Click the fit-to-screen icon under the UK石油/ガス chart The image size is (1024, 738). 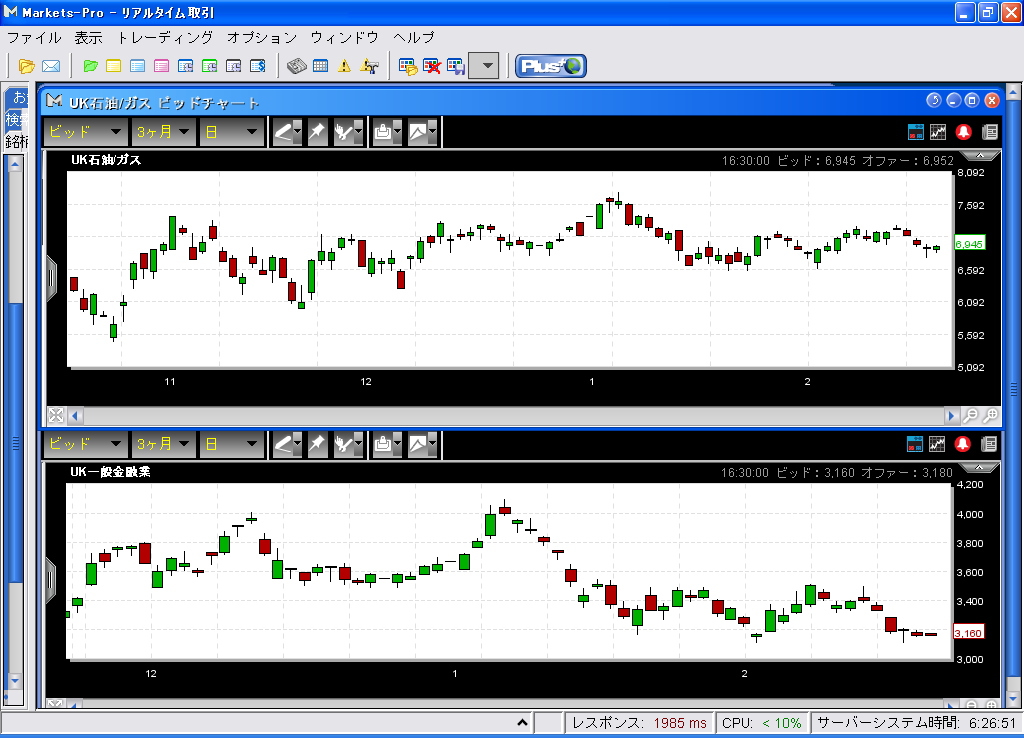point(56,415)
